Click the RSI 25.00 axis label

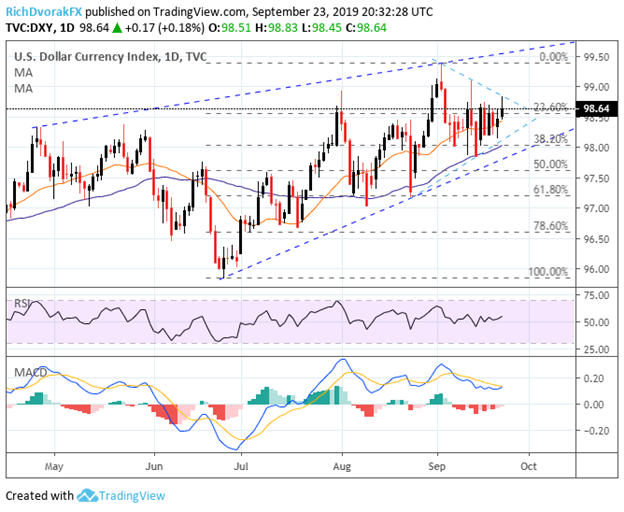pos(596,350)
